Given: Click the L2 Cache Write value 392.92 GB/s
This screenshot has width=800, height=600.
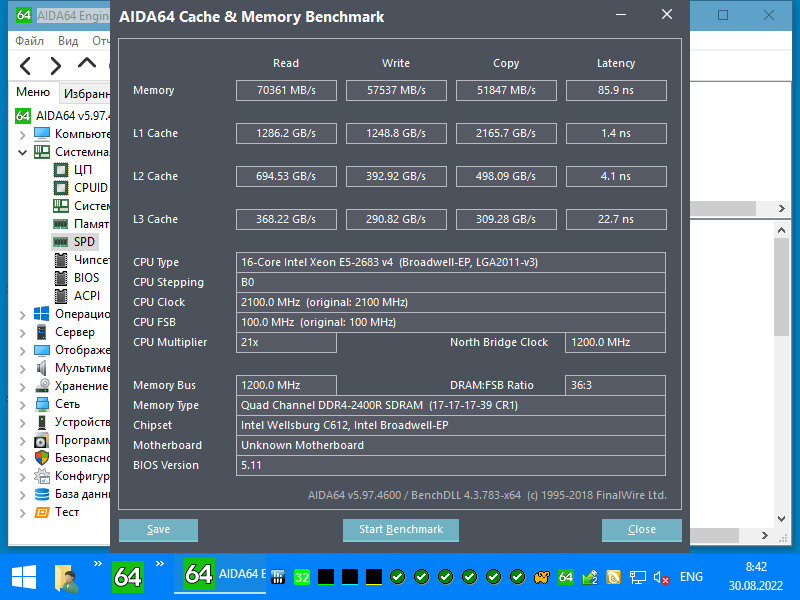Looking at the screenshot, I should click(396, 176).
